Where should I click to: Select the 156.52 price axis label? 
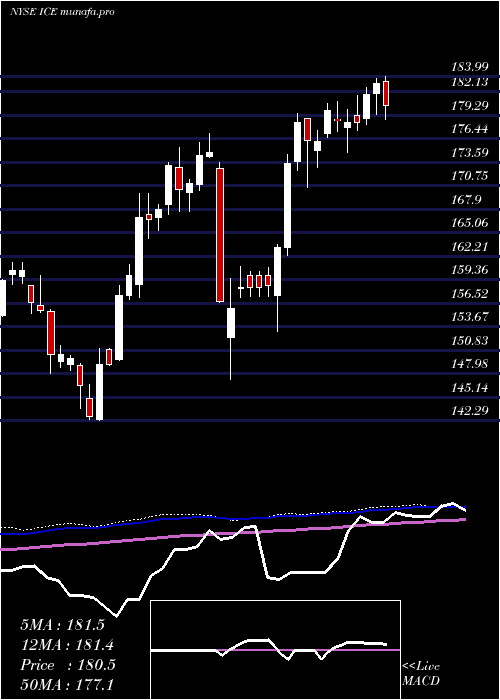coord(470,293)
